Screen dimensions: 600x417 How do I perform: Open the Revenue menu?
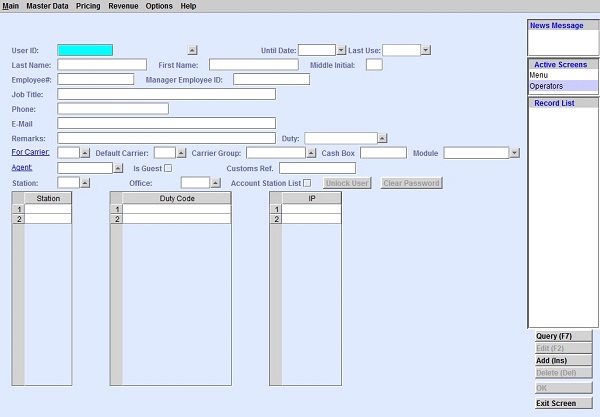123,6
